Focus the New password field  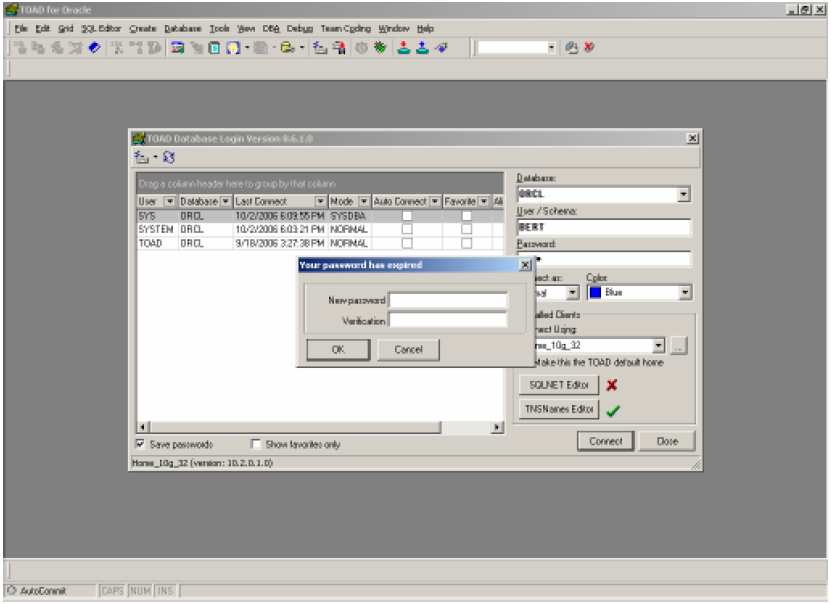pos(448,300)
